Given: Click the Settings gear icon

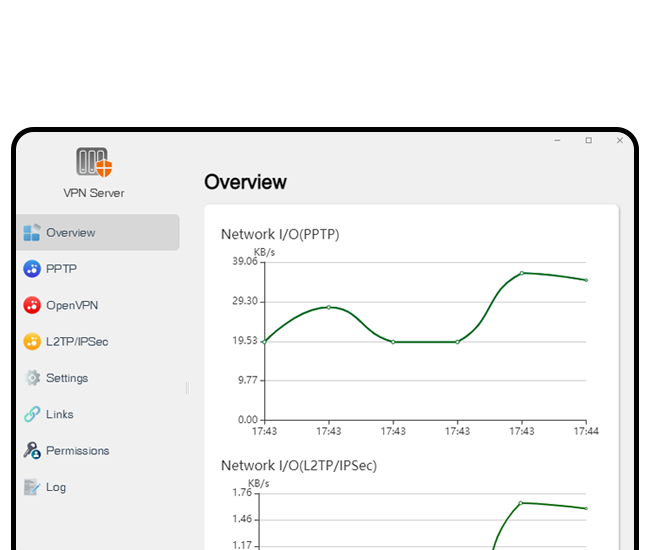Looking at the screenshot, I should (x=32, y=378).
